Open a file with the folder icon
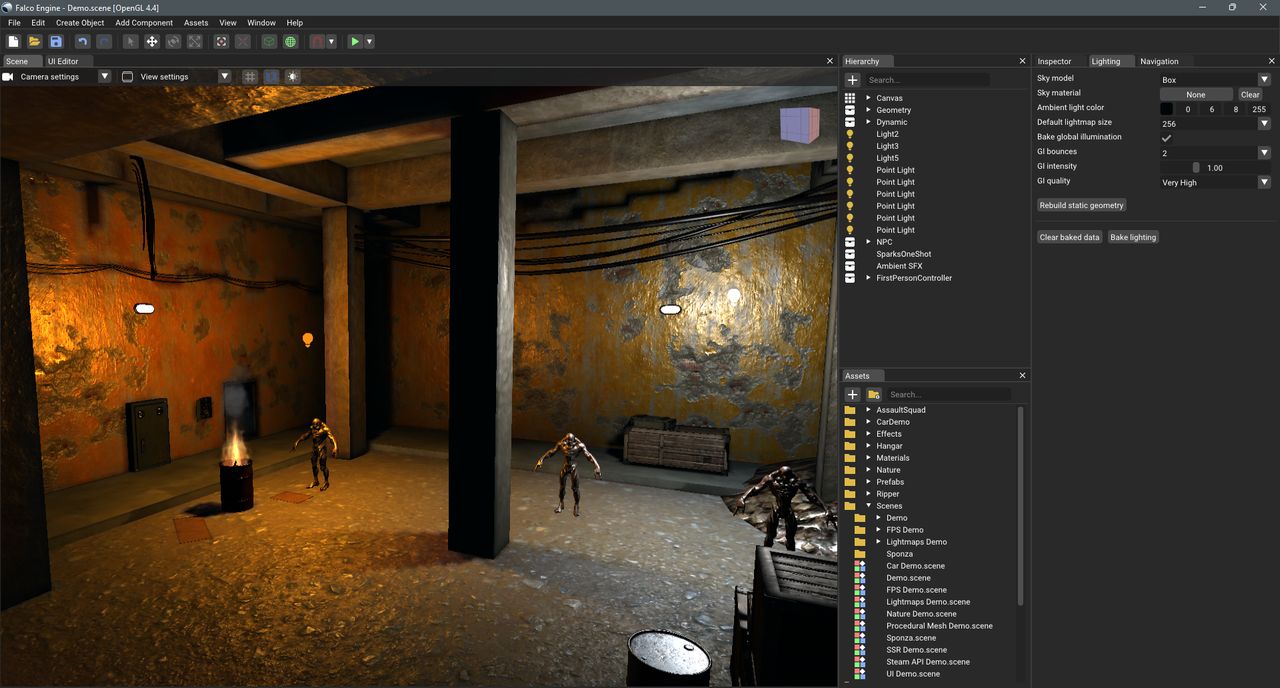Screen dimensions: 1280x688 pos(34,42)
